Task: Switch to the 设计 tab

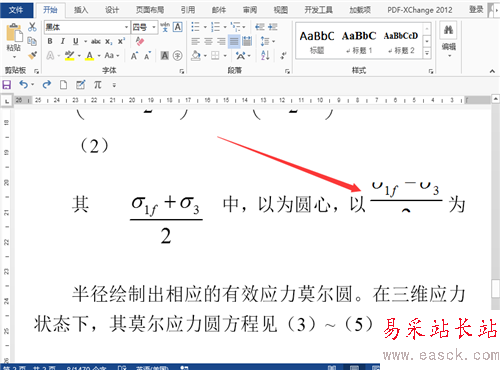Action: coord(112,10)
